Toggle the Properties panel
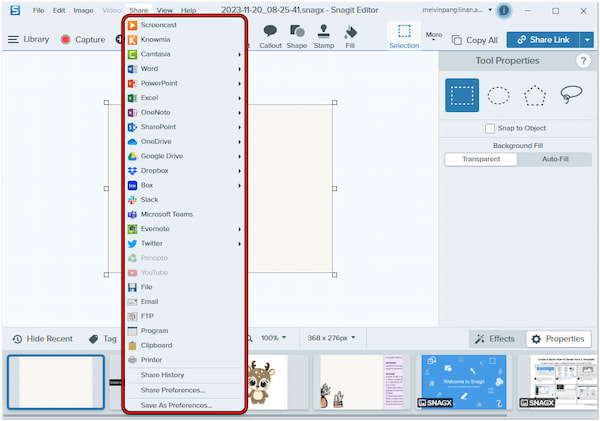The image size is (600, 421). tap(559, 339)
